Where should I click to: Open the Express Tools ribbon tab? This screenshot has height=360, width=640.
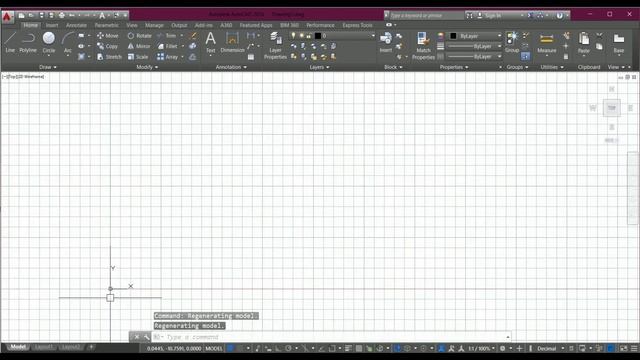click(x=357, y=25)
